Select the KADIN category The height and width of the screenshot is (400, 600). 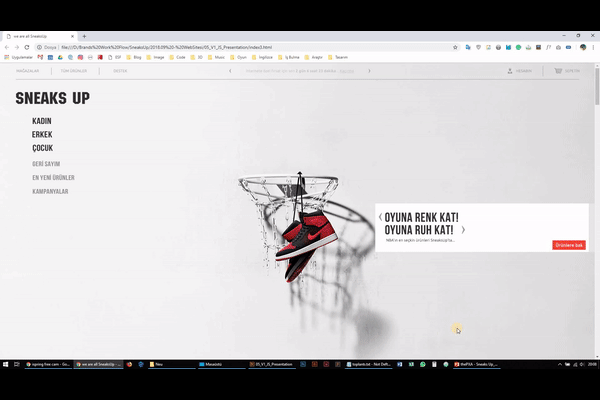click(42, 121)
